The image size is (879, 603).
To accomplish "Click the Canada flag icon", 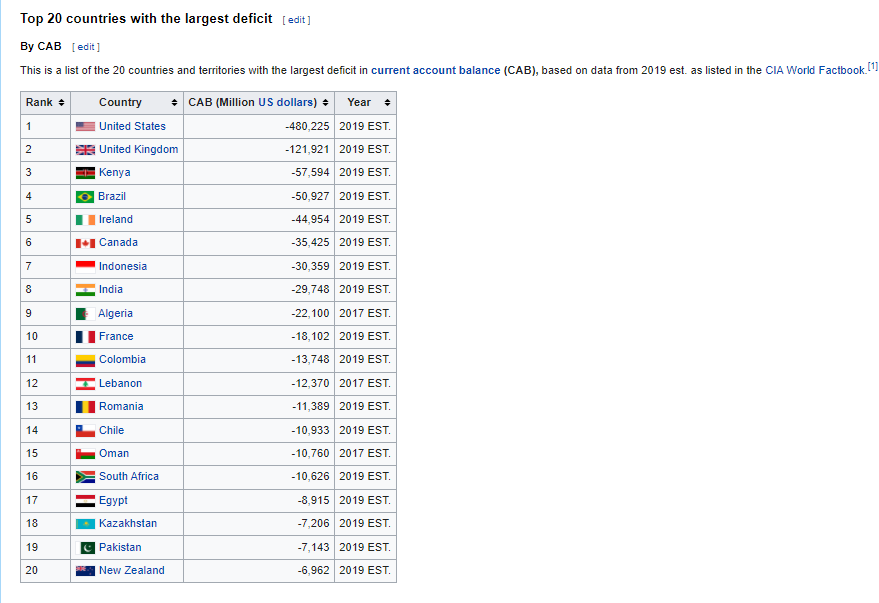I will (85, 243).
